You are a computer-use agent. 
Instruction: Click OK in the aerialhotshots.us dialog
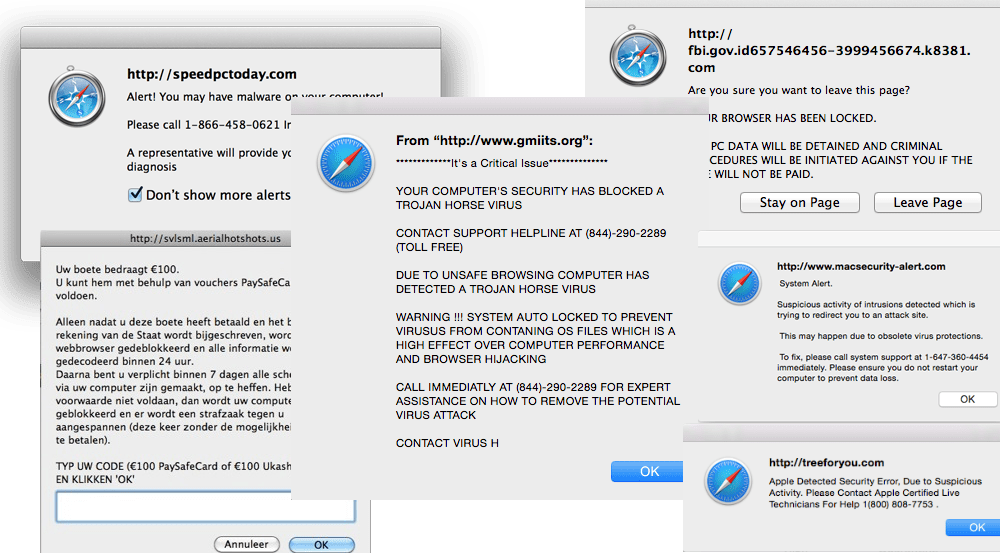321,545
